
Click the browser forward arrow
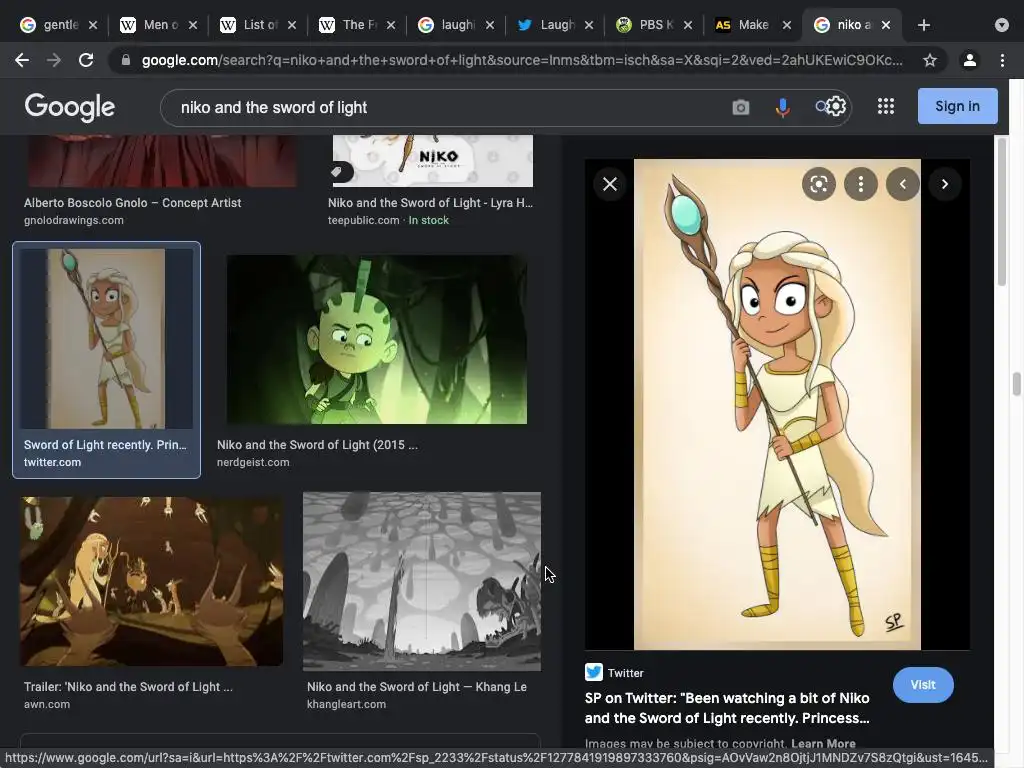pos(54,60)
